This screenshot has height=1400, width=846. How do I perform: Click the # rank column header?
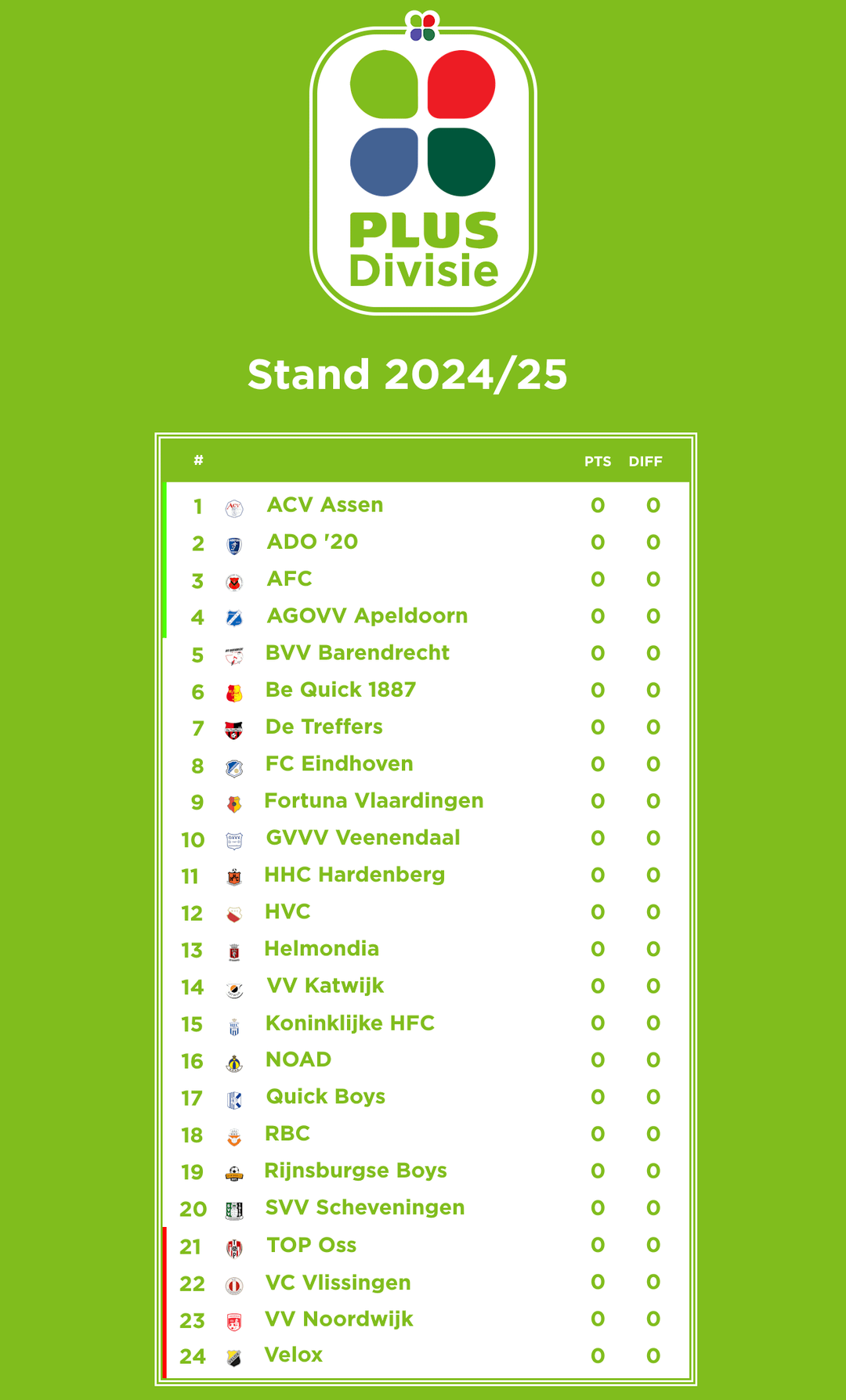point(199,460)
